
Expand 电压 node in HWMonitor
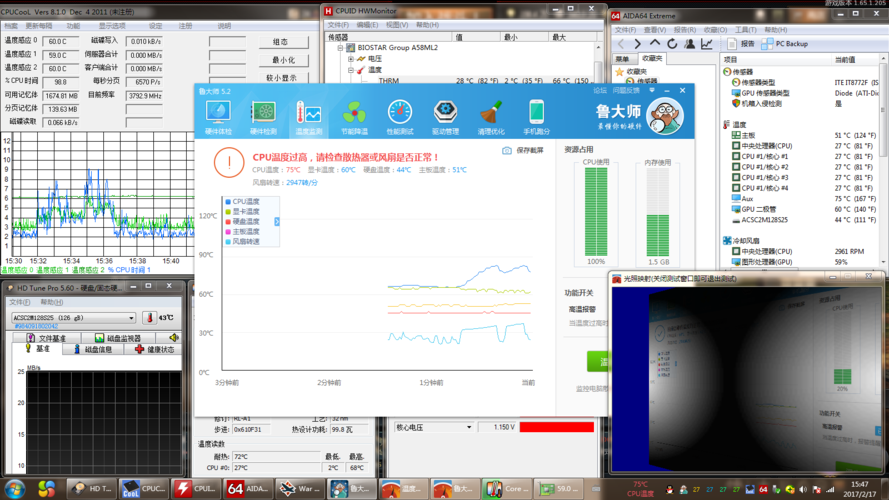(350, 59)
